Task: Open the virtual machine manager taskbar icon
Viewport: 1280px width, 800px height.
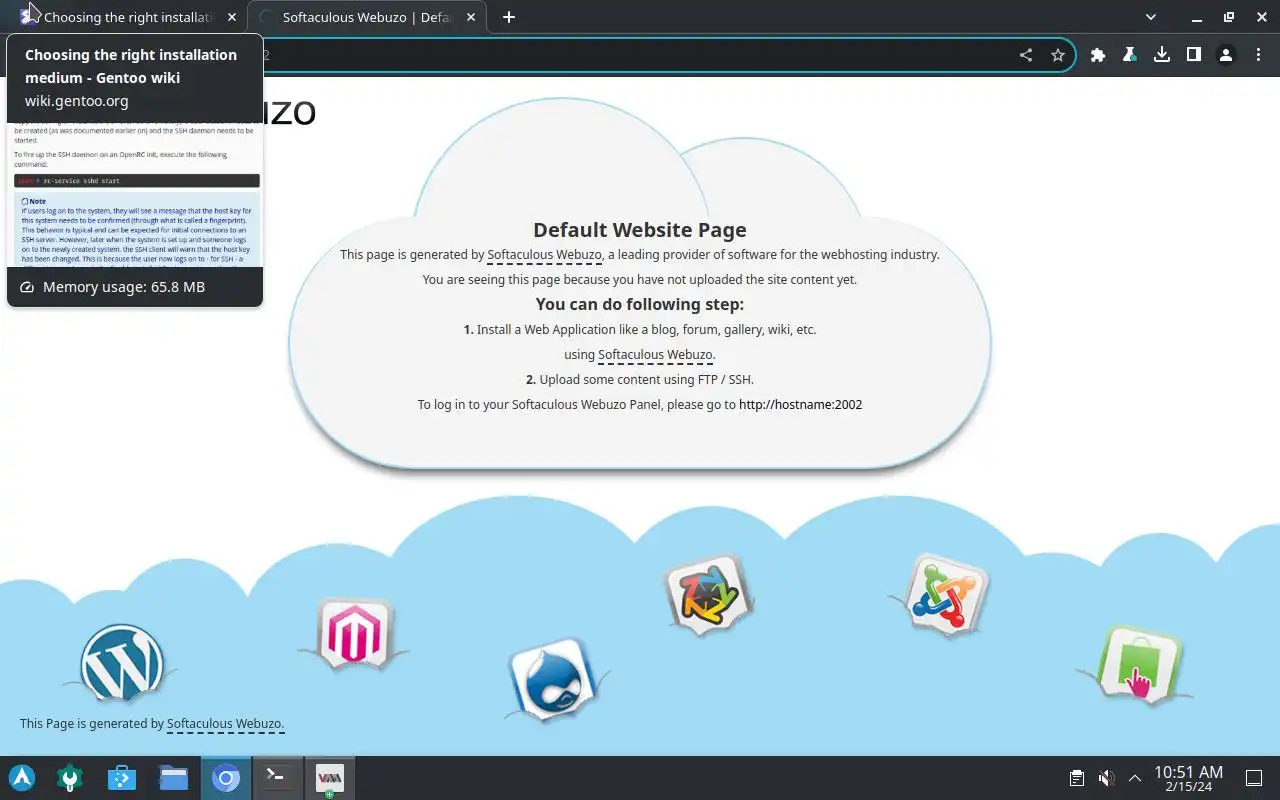Action: 330,778
